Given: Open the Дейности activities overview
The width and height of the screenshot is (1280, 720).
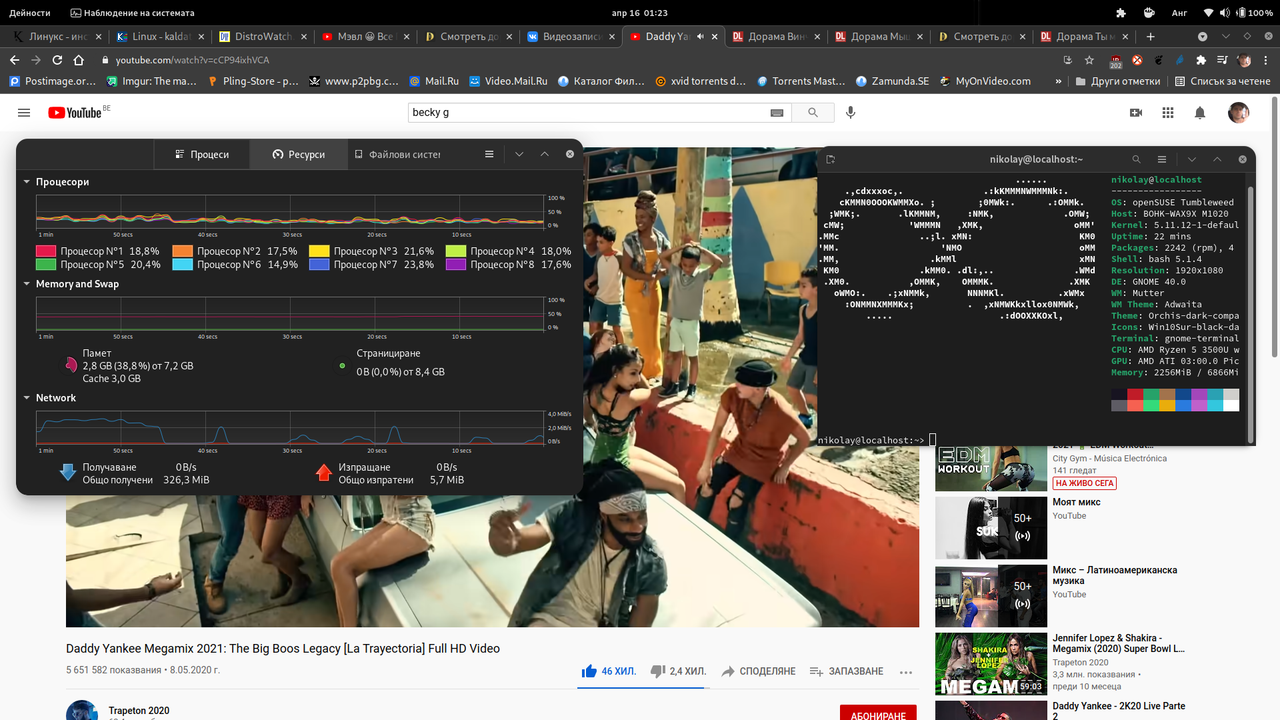Looking at the screenshot, I should 30,13.
